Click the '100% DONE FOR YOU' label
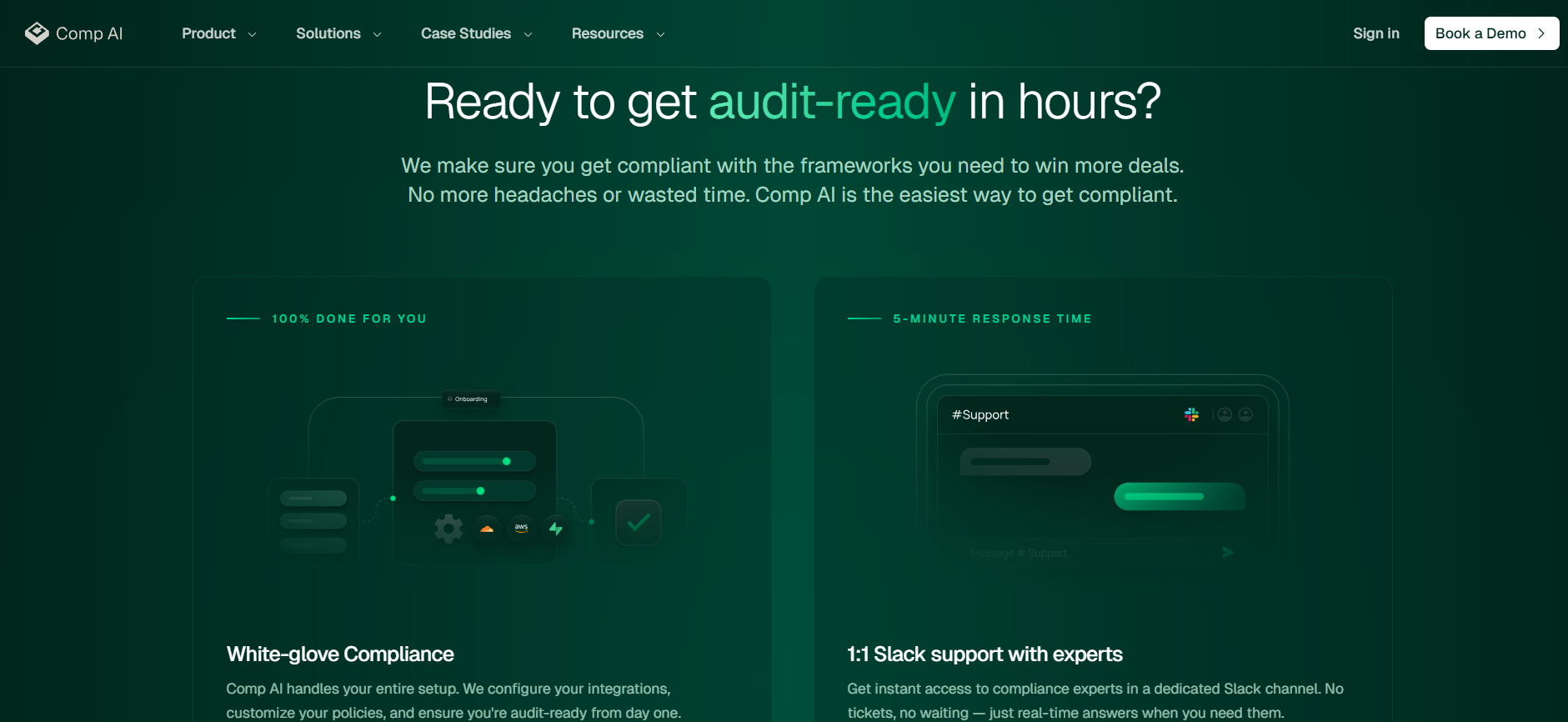Viewport: 1568px width, 722px height. pyautogui.click(x=349, y=318)
